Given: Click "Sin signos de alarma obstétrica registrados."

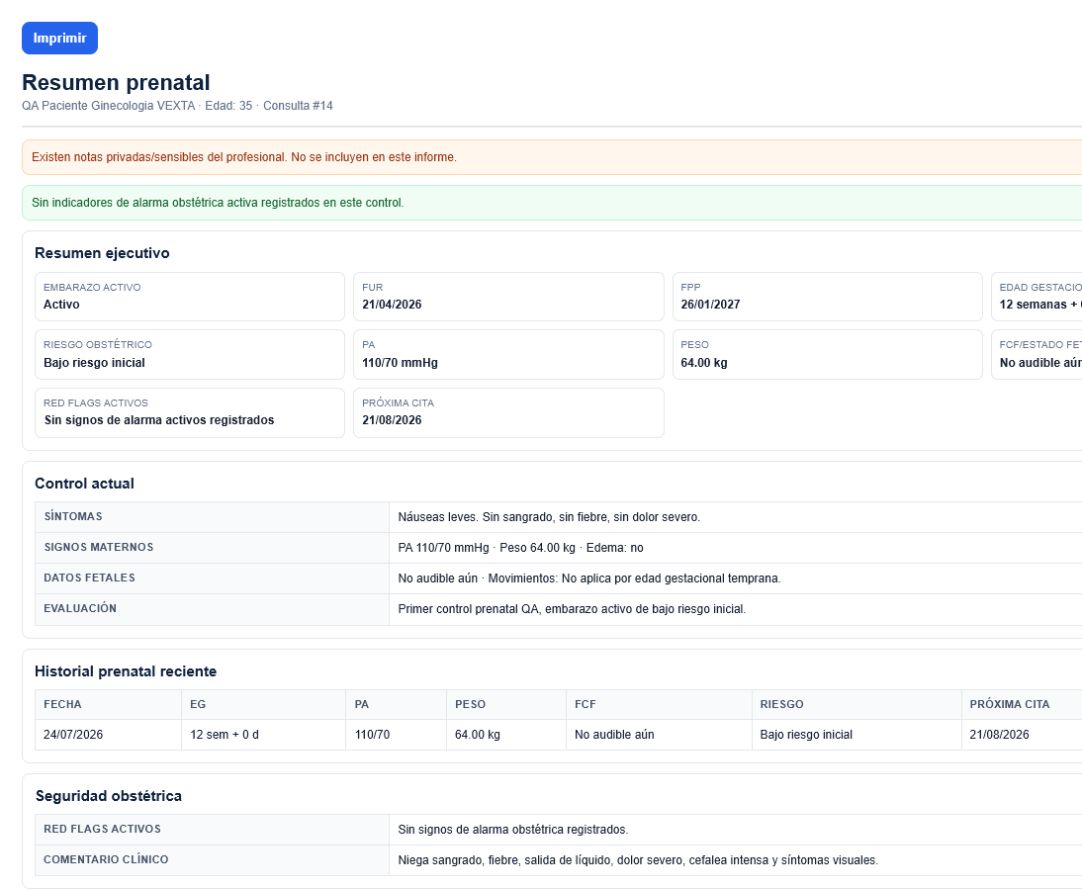Looking at the screenshot, I should click(513, 830).
